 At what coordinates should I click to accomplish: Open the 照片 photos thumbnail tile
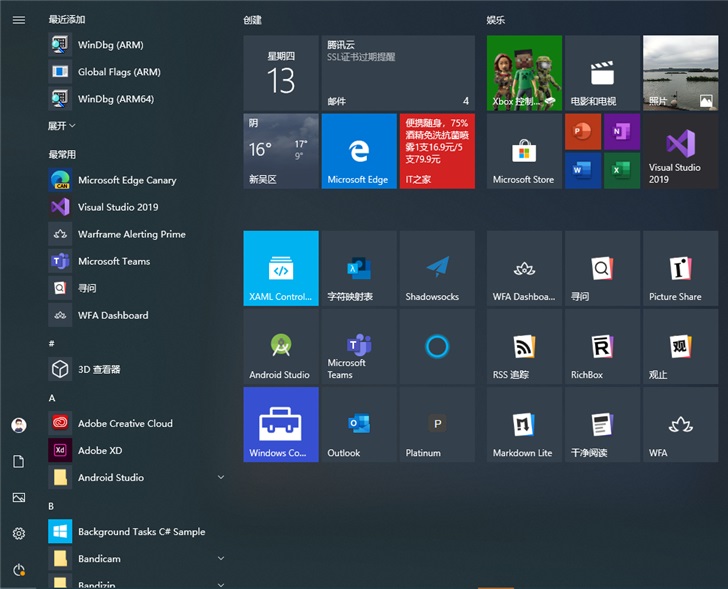680,73
